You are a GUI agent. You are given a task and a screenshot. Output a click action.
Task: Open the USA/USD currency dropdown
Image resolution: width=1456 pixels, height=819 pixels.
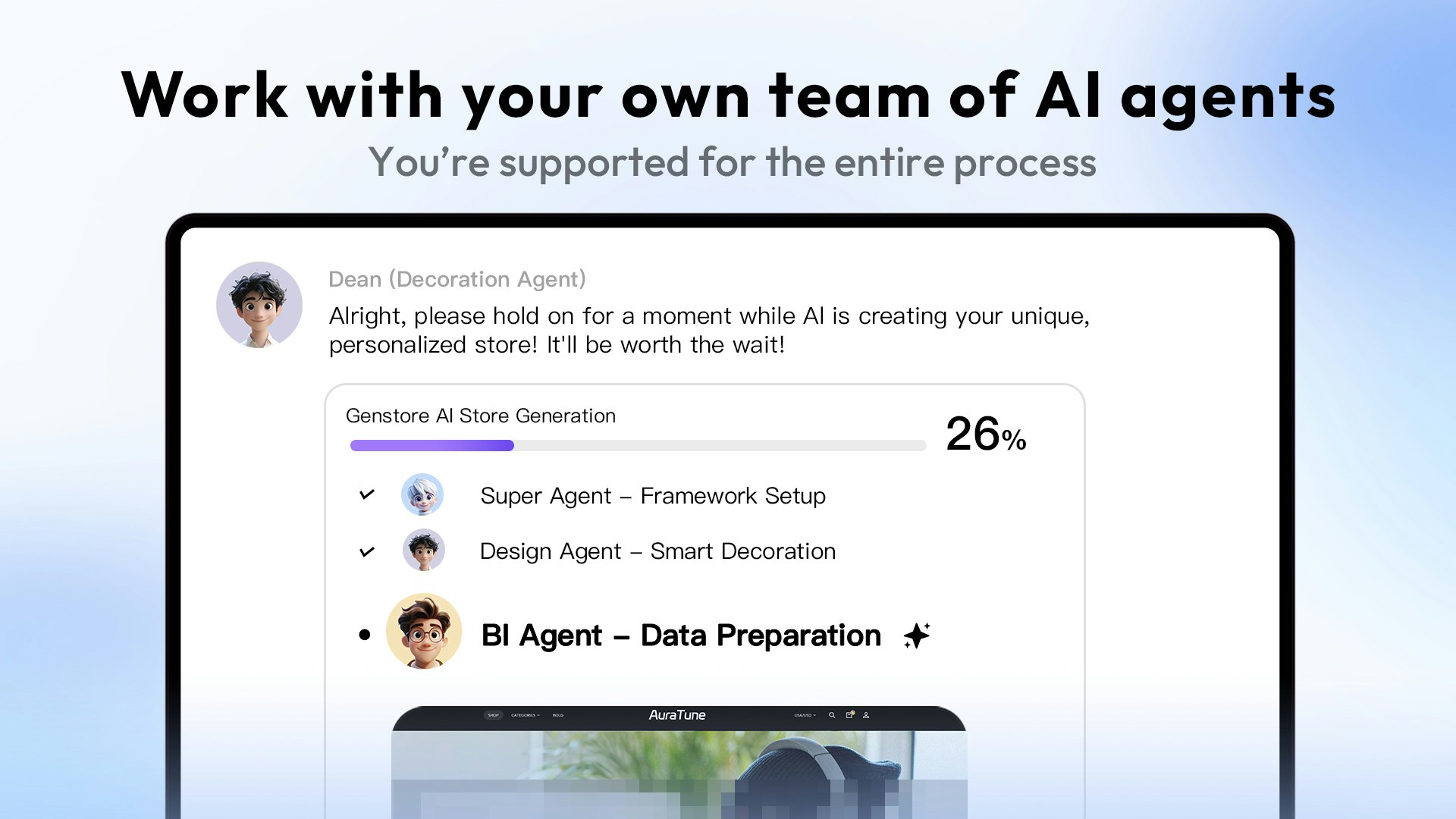805,715
